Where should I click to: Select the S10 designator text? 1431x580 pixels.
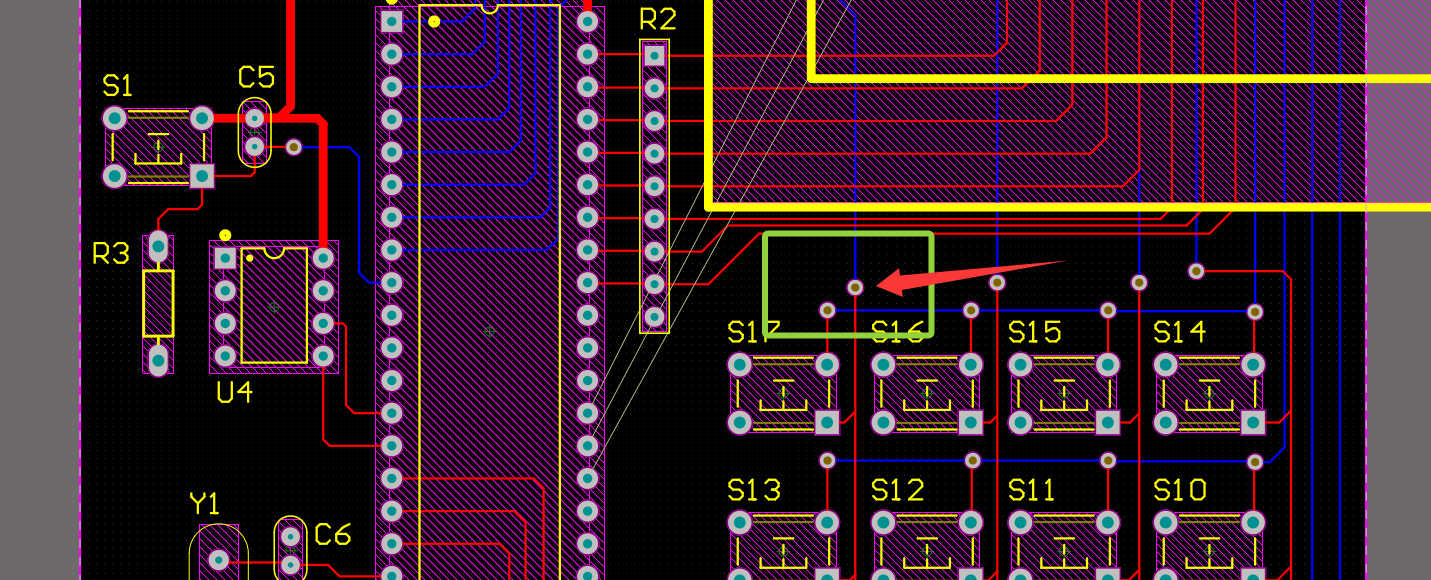1180,490
